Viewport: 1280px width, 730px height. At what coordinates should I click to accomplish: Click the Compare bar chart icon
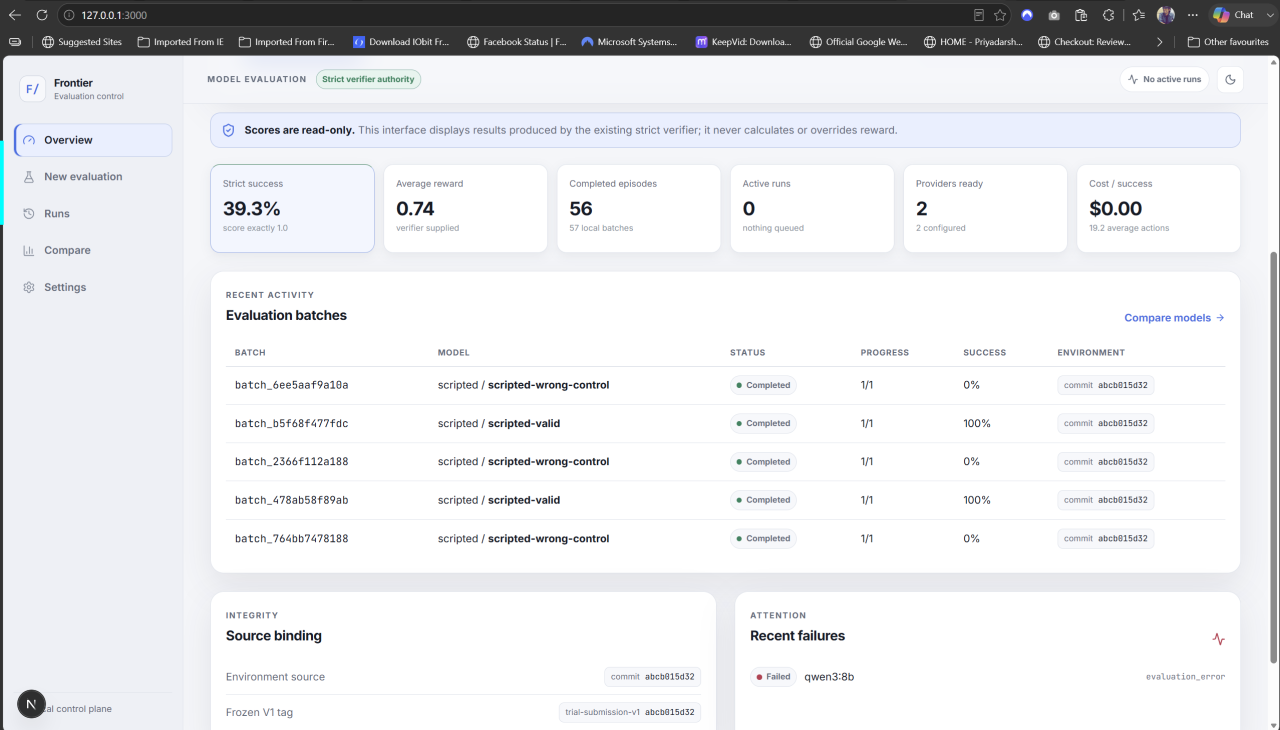[x=29, y=251]
